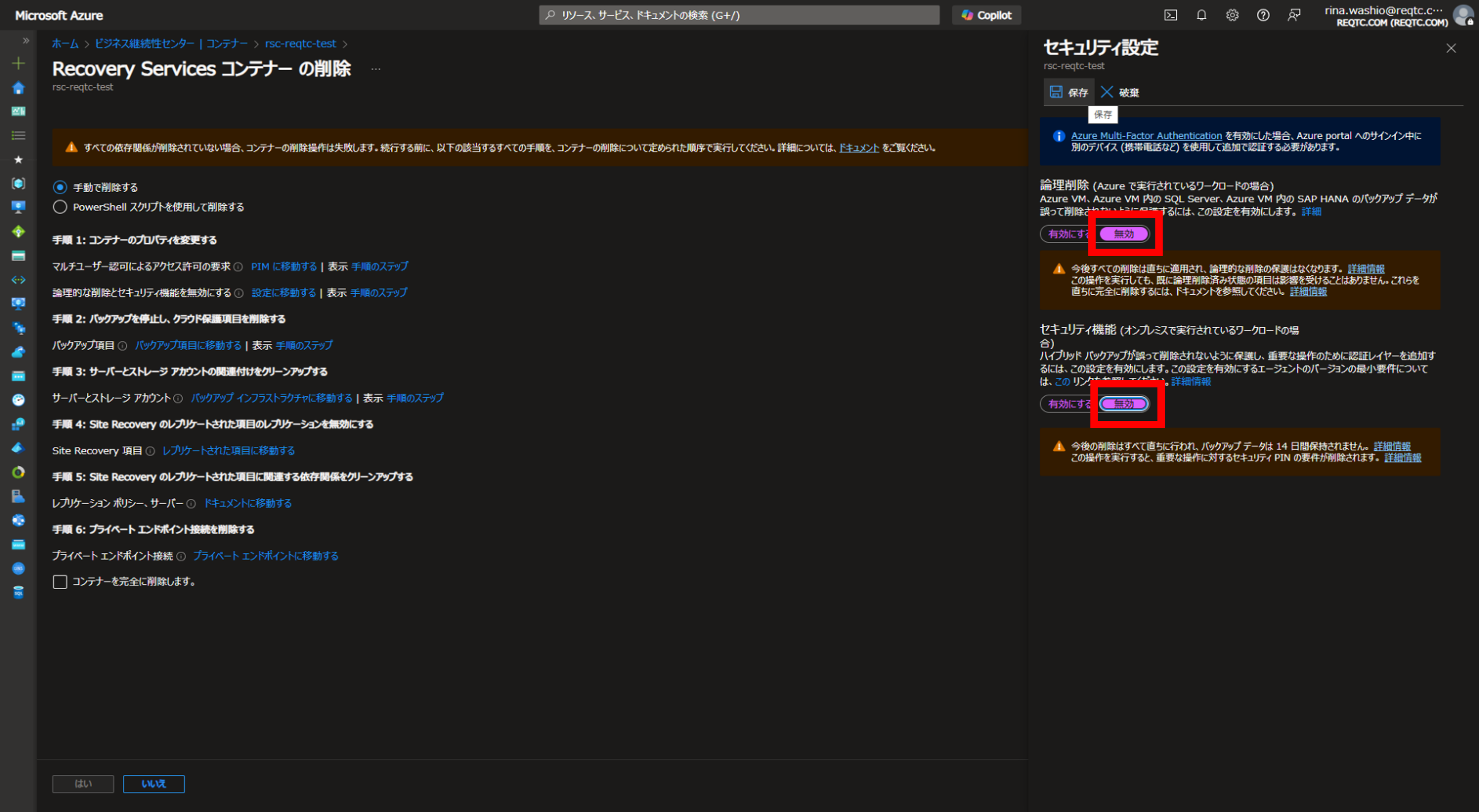This screenshot has width=1479, height=812.
Task: Open account menu for rina.washio avatar
Action: [x=1464, y=16]
